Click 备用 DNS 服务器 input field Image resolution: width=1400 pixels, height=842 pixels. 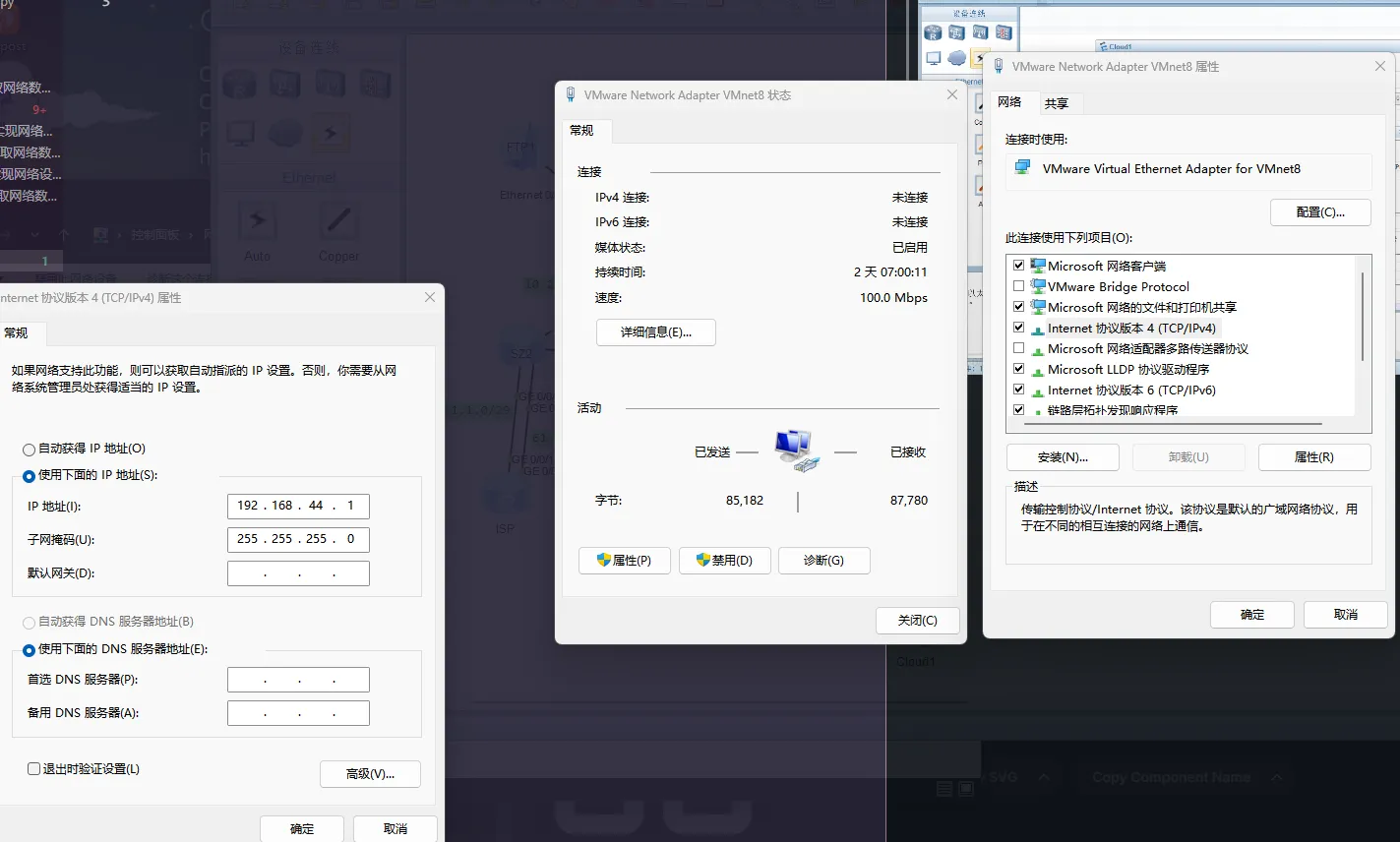pyautogui.click(x=298, y=713)
